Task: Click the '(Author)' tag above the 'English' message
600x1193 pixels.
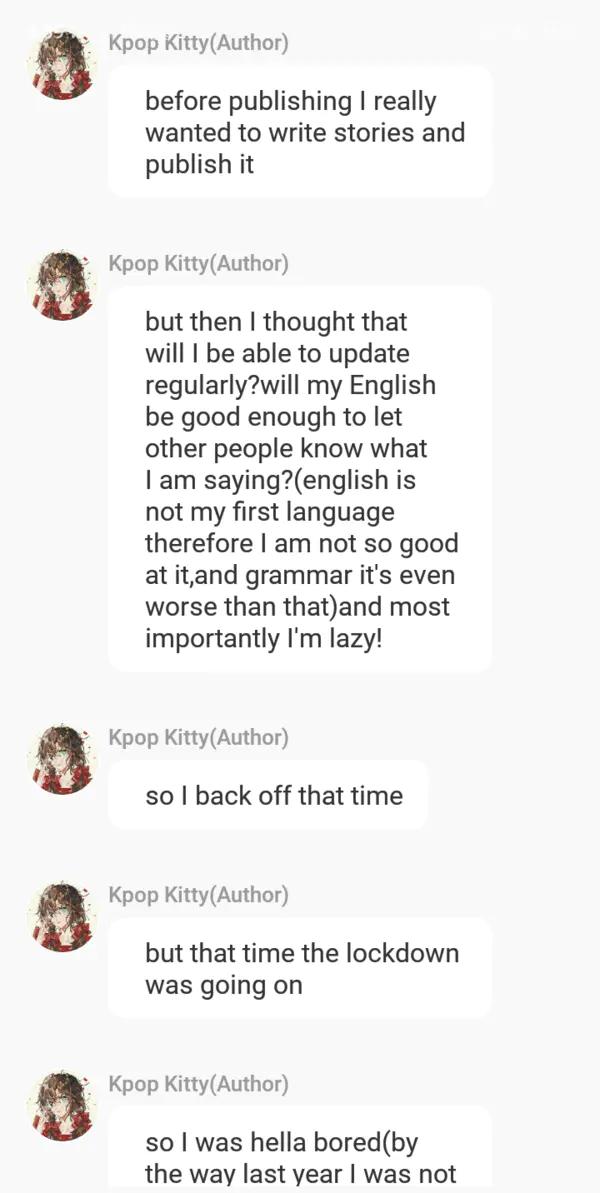Action: click(x=249, y=264)
